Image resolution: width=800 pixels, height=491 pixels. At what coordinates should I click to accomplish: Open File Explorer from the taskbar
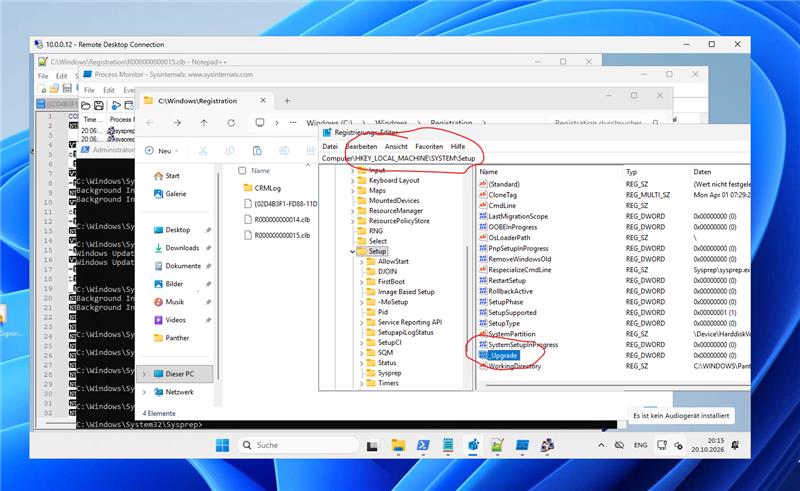(x=398, y=445)
